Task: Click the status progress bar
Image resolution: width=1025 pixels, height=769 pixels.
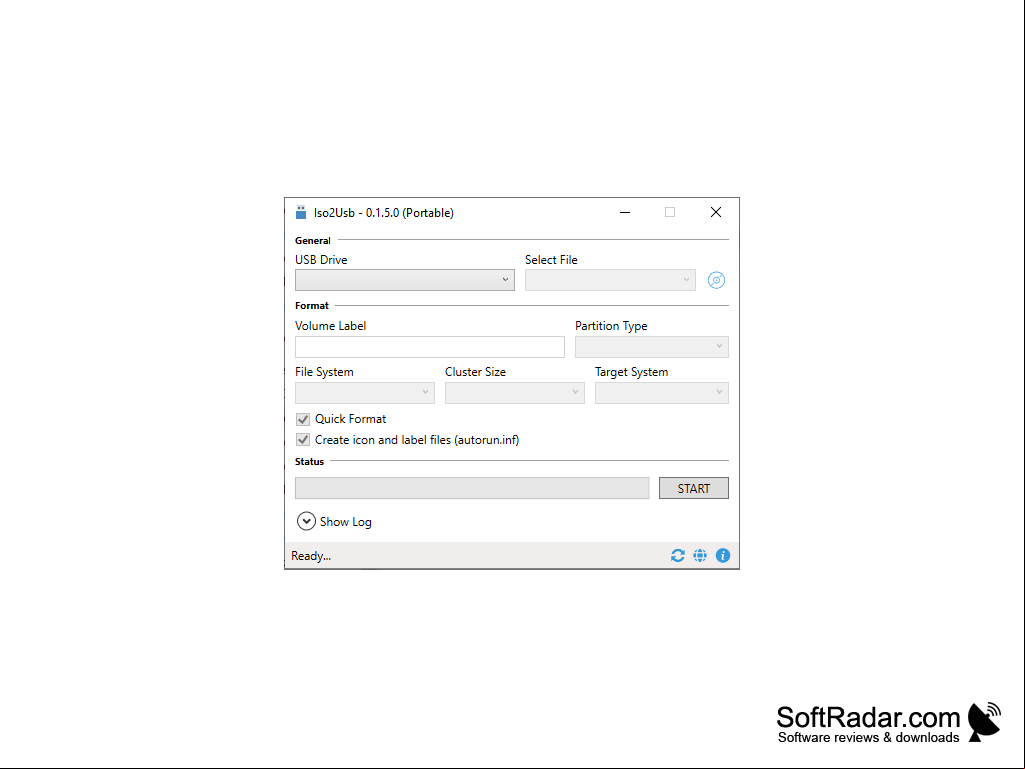Action: pos(472,488)
